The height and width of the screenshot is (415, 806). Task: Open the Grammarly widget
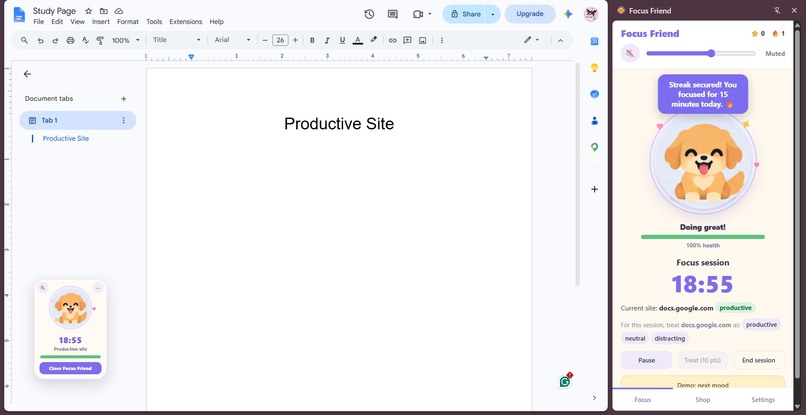565,381
